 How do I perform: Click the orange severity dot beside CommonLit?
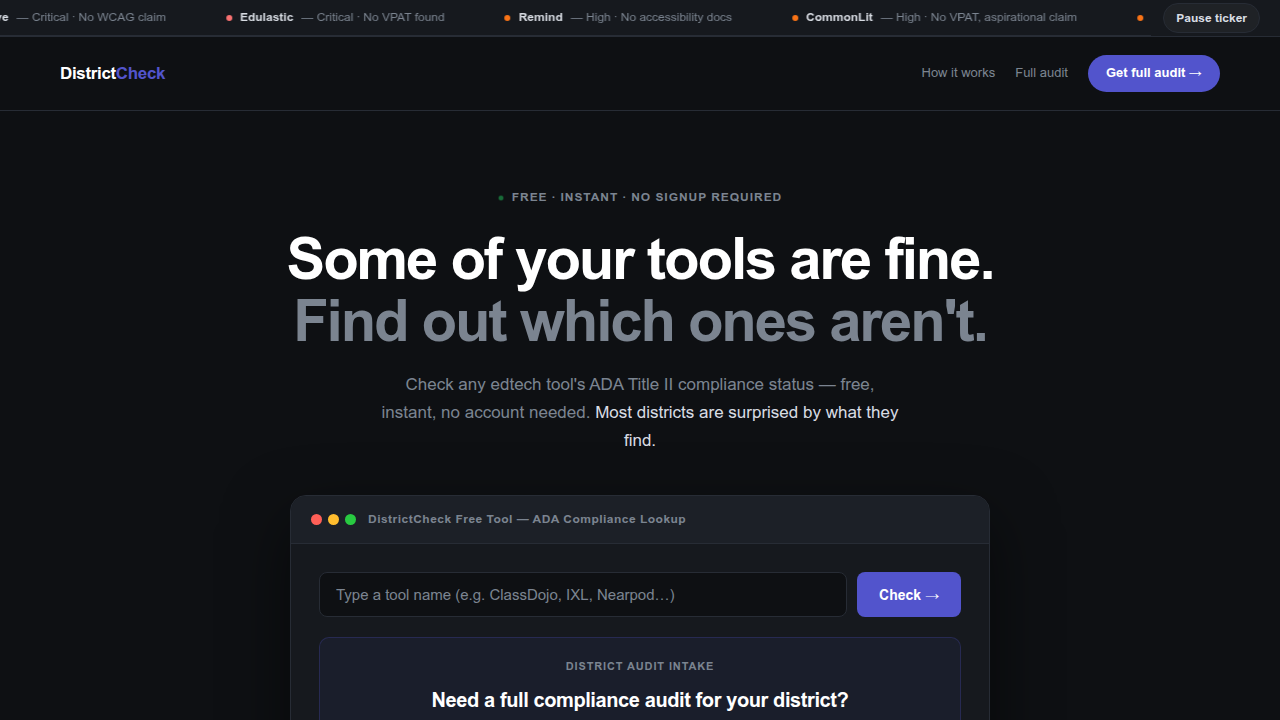[x=795, y=18]
